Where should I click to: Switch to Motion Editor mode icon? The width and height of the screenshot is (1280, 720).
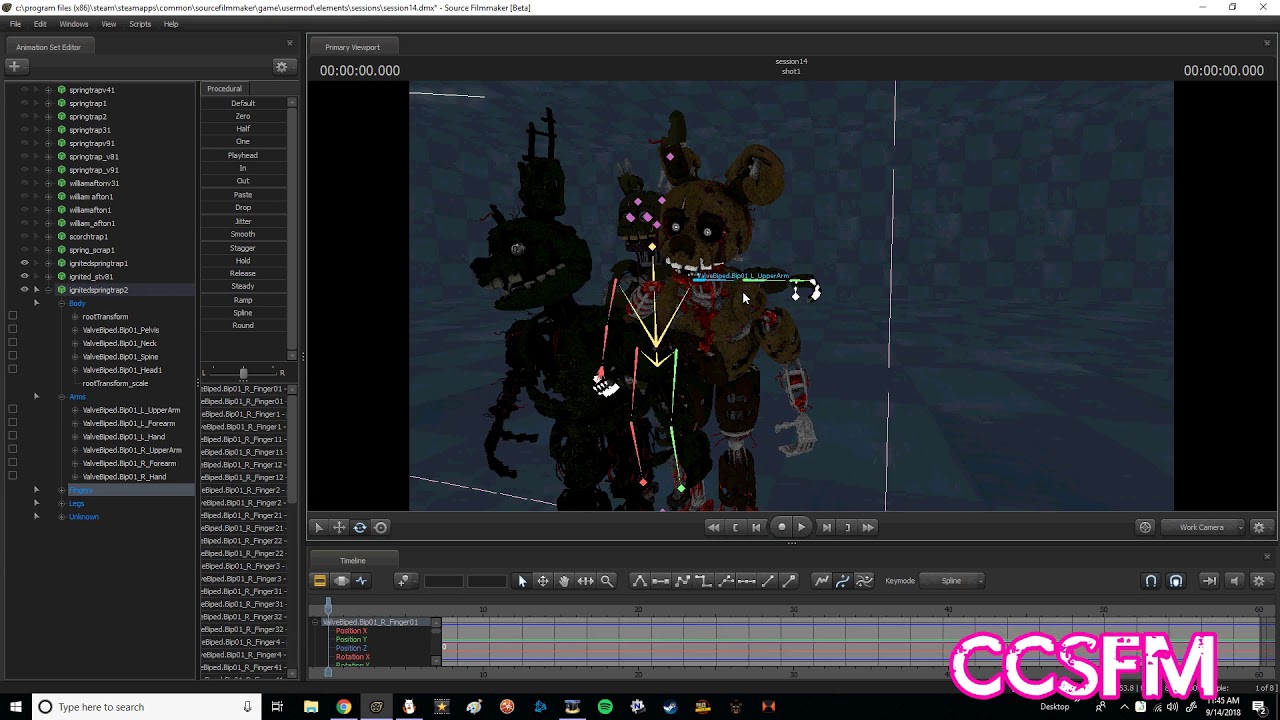[x=341, y=580]
